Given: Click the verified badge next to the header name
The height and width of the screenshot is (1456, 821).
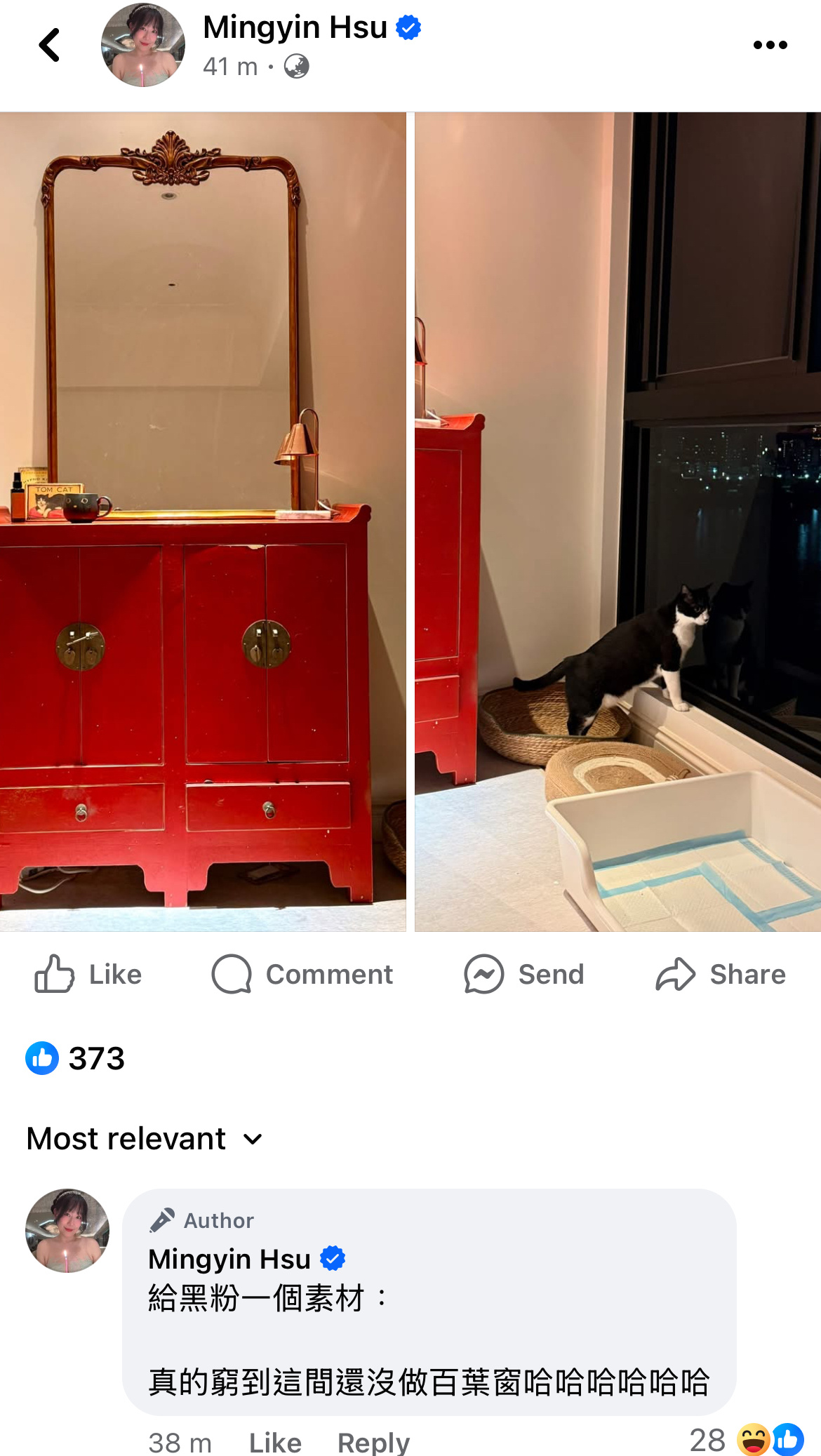Looking at the screenshot, I should coord(408,27).
